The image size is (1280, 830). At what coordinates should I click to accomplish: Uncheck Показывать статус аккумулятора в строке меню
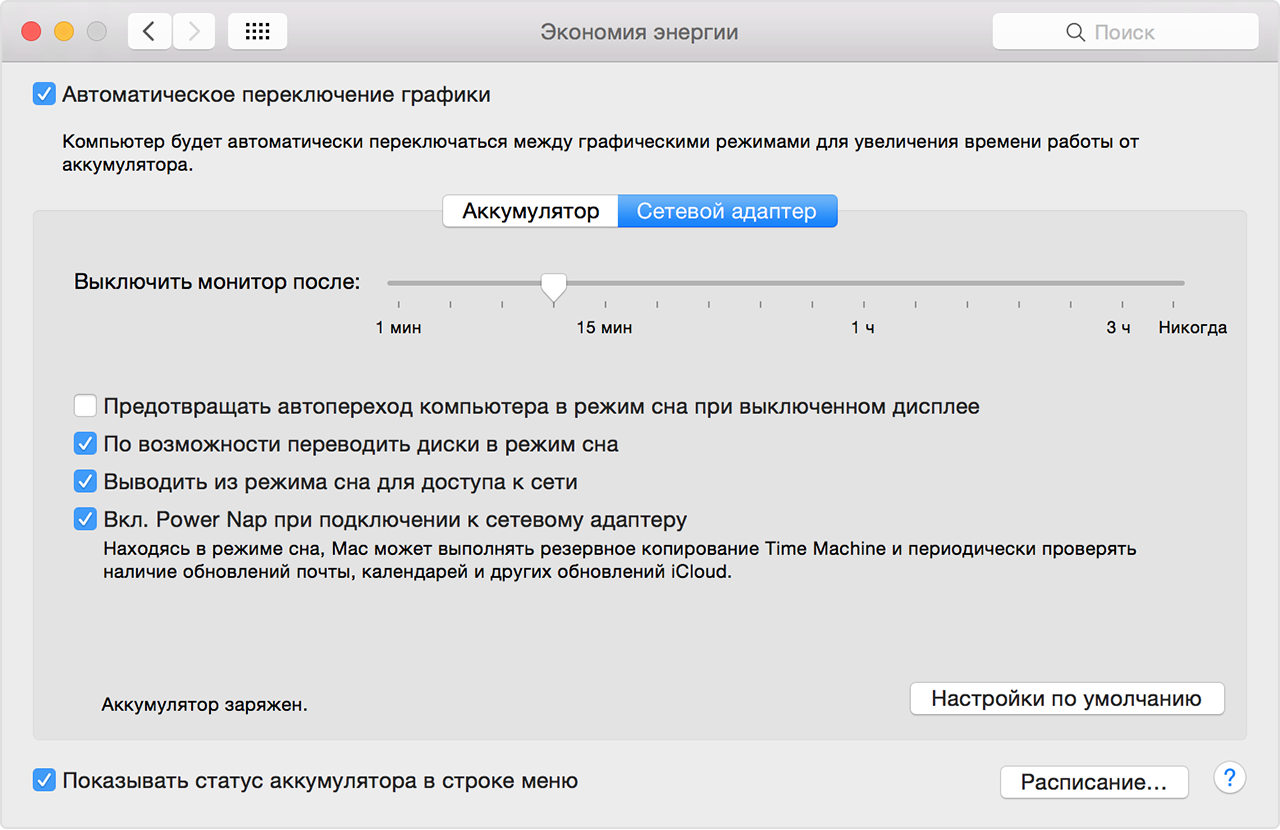(44, 781)
